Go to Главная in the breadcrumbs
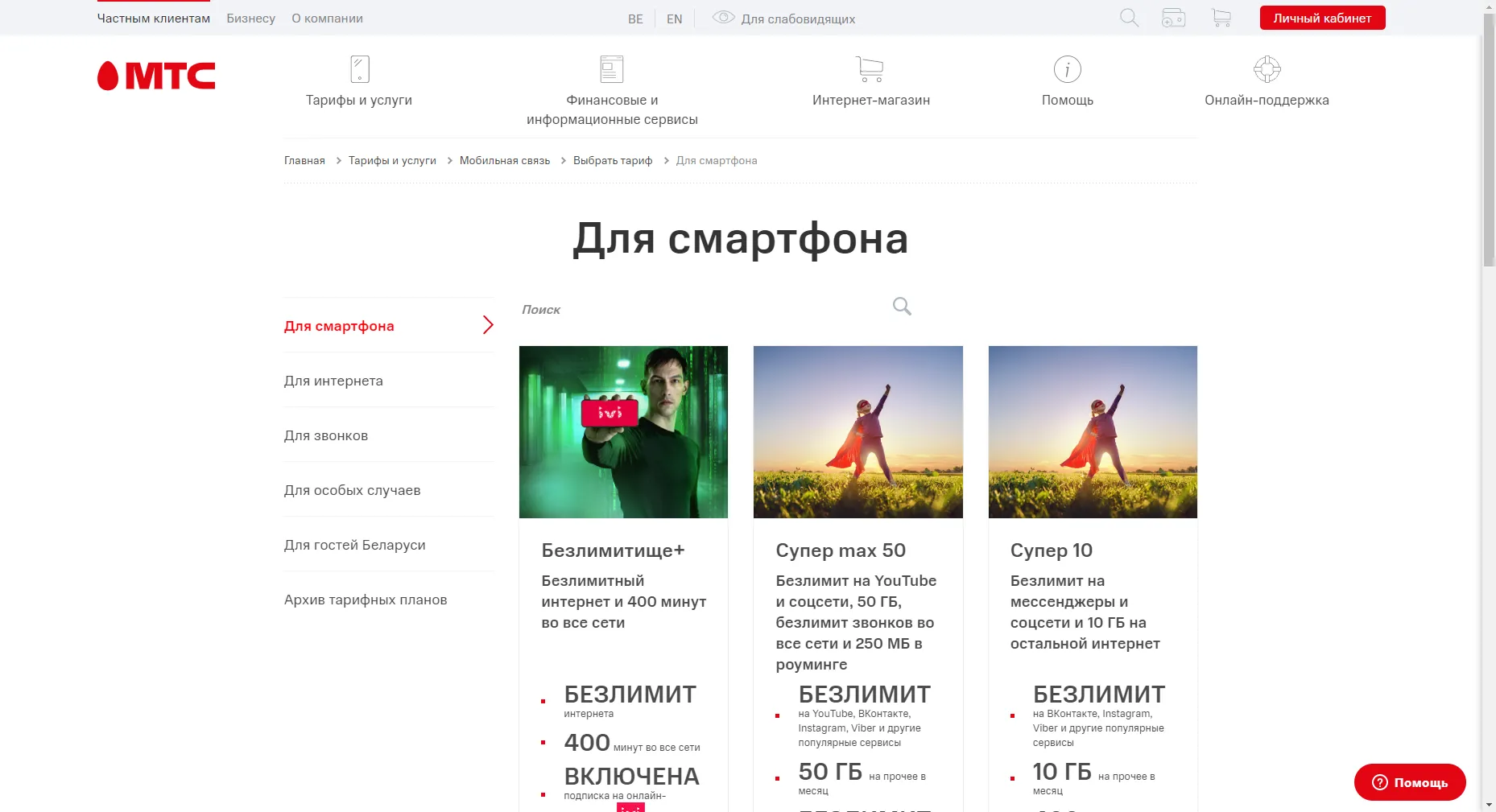Viewport: 1496px width, 812px height. 304,161
